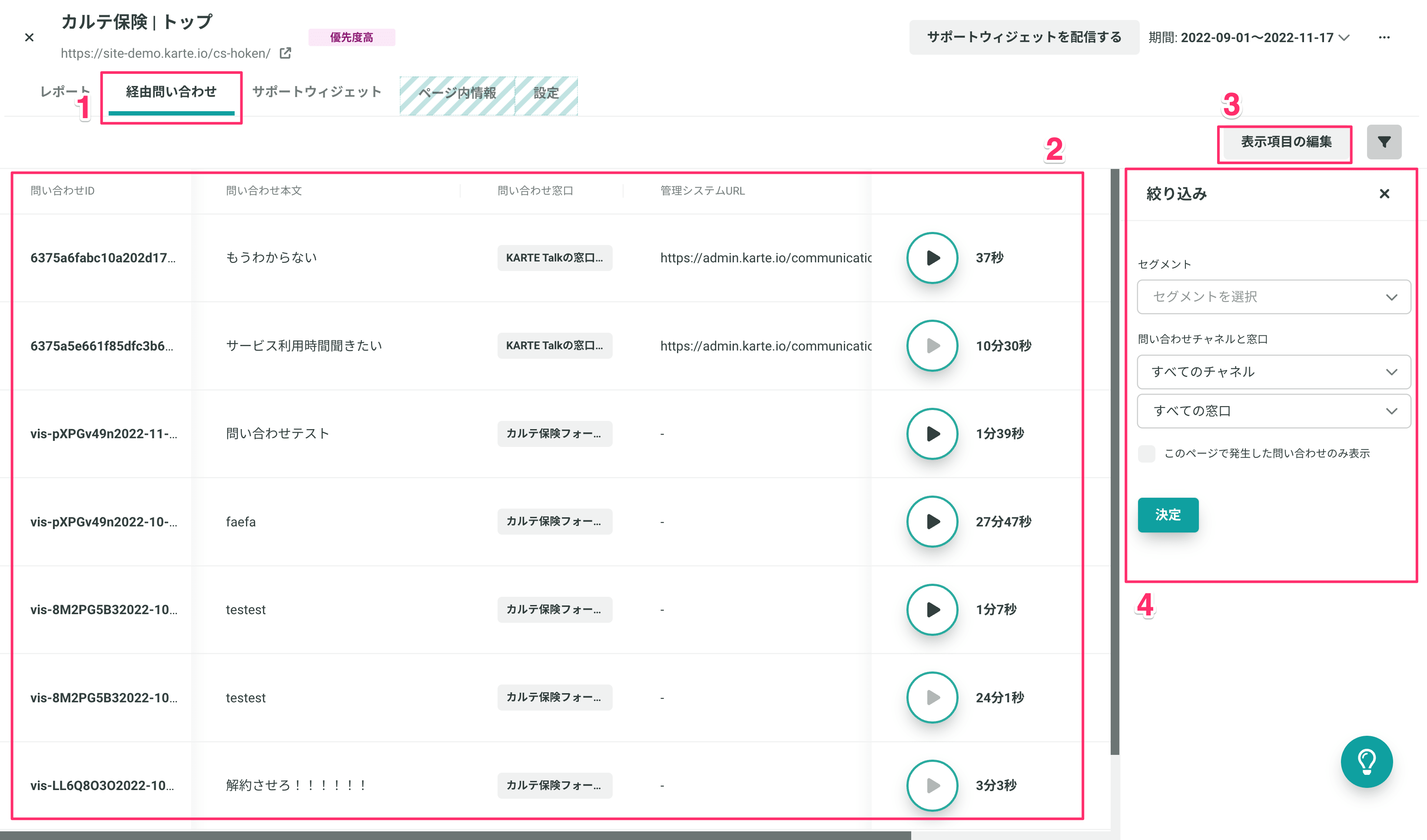Viewport: 1427px width, 840px height.
Task: Close the 絞り込み filter panel
Action: 1384,194
